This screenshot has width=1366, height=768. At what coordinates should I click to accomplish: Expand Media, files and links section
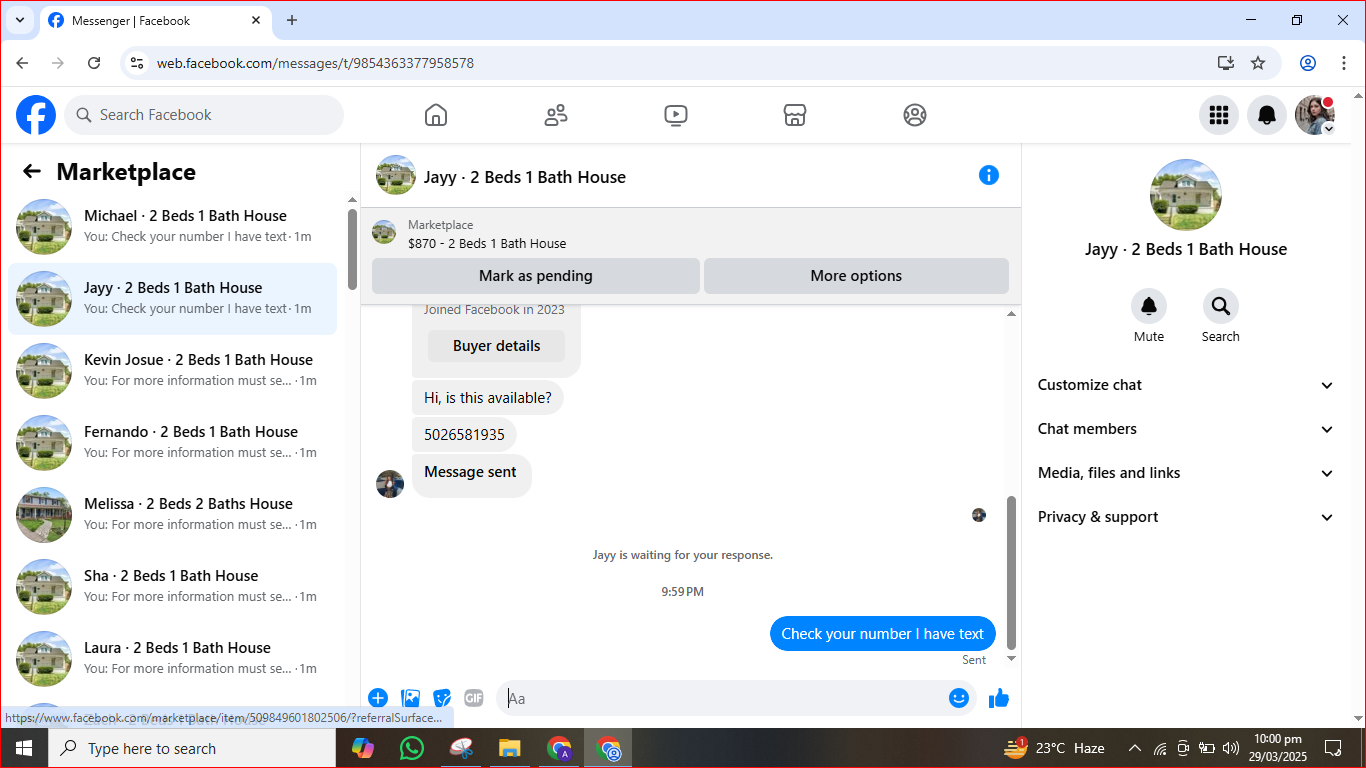(x=1185, y=473)
